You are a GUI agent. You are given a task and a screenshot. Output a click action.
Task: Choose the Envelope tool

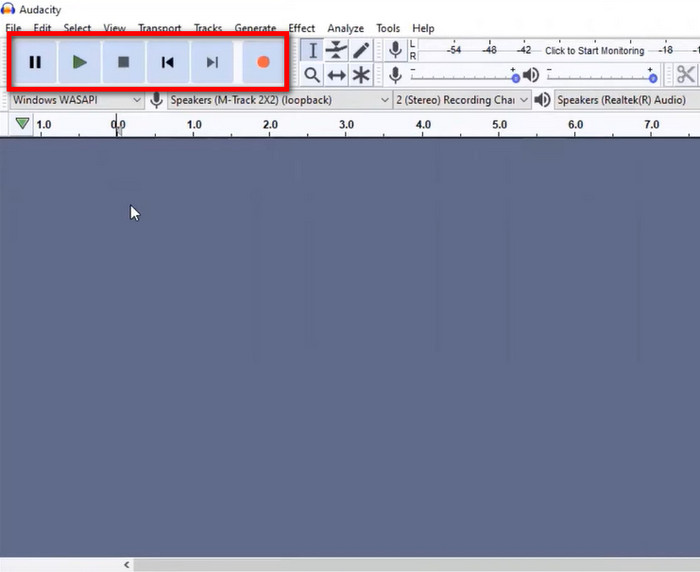337,50
